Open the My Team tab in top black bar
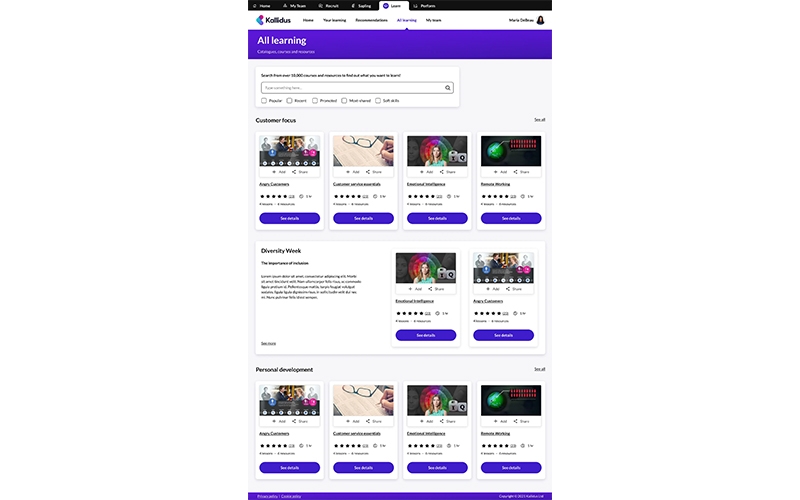The image size is (800, 500). pos(294,6)
